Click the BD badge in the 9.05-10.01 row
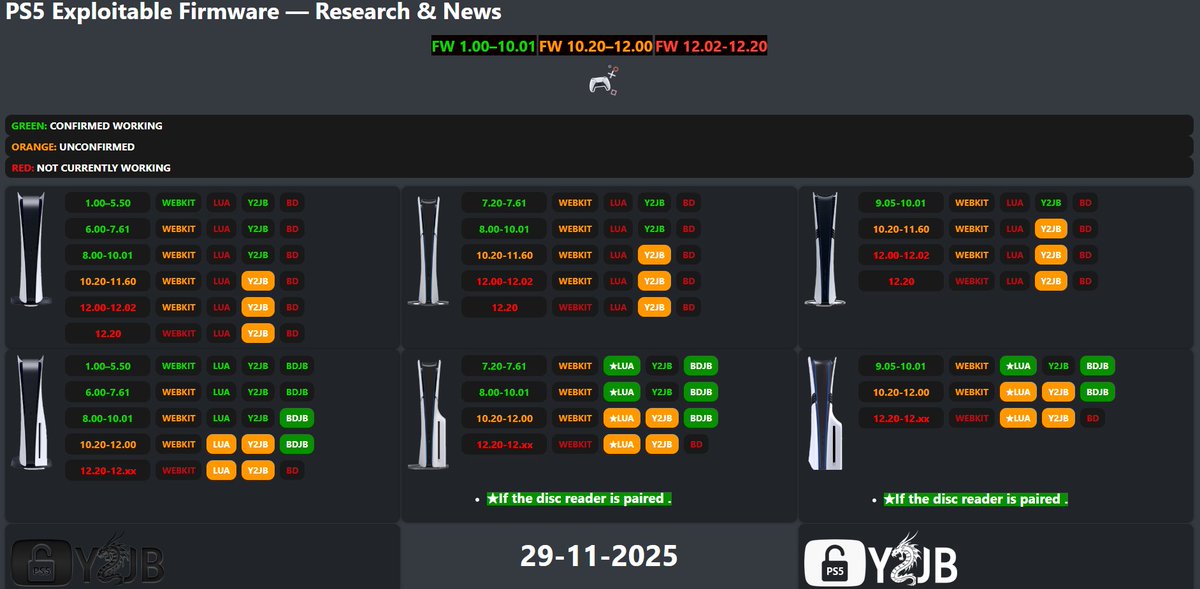This screenshot has height=589, width=1200. tap(1086, 203)
